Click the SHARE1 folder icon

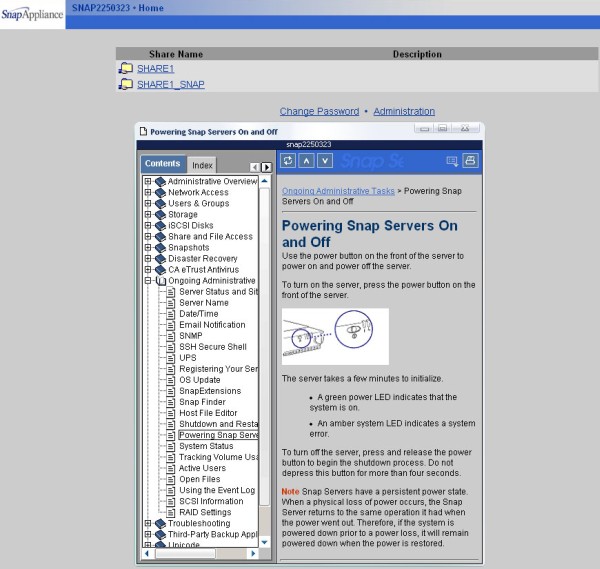coord(126,68)
